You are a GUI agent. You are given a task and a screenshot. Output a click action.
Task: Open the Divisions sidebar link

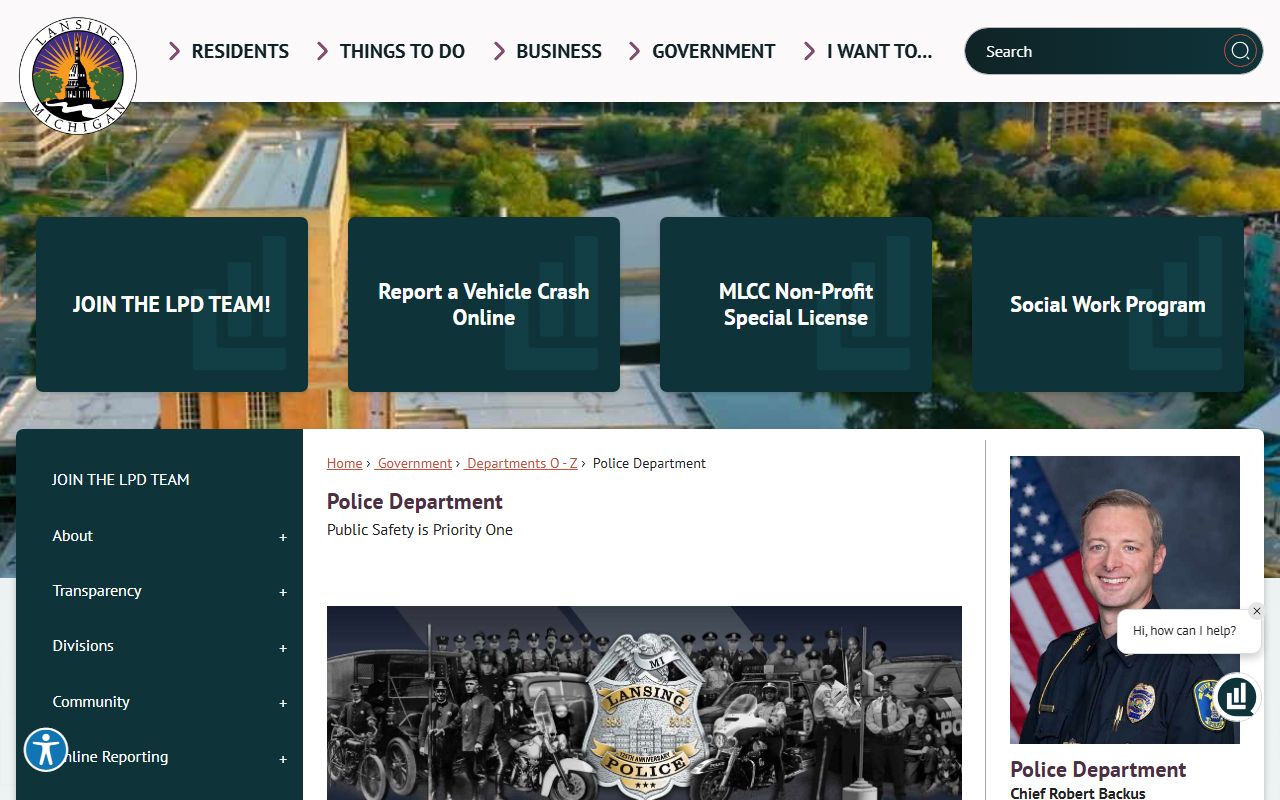83,645
